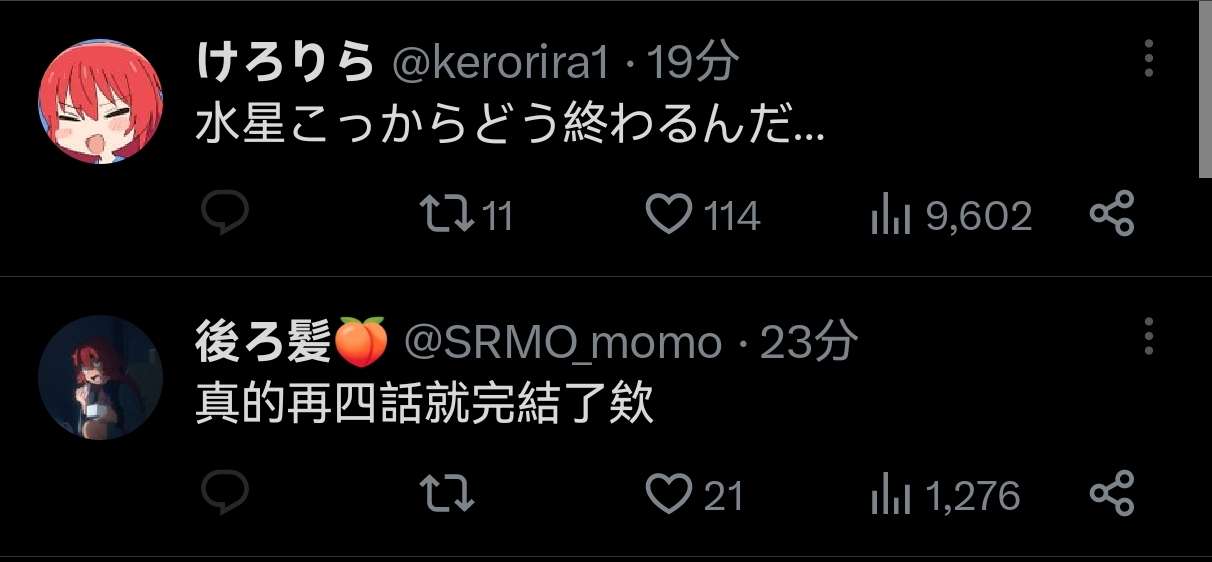Open 後ろ髪 profile avatar
Viewport: 1212px width, 562px height.
point(101,377)
